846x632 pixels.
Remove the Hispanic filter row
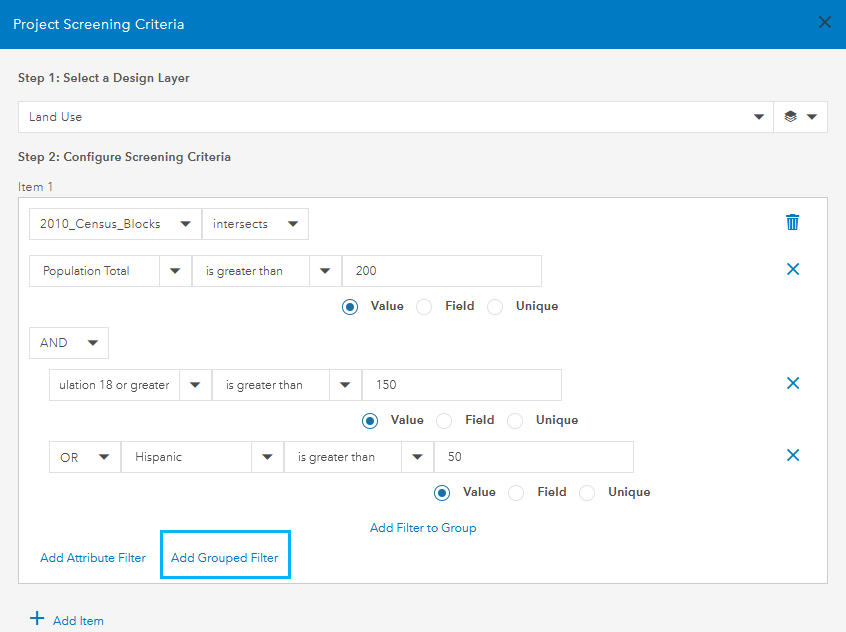(793, 455)
